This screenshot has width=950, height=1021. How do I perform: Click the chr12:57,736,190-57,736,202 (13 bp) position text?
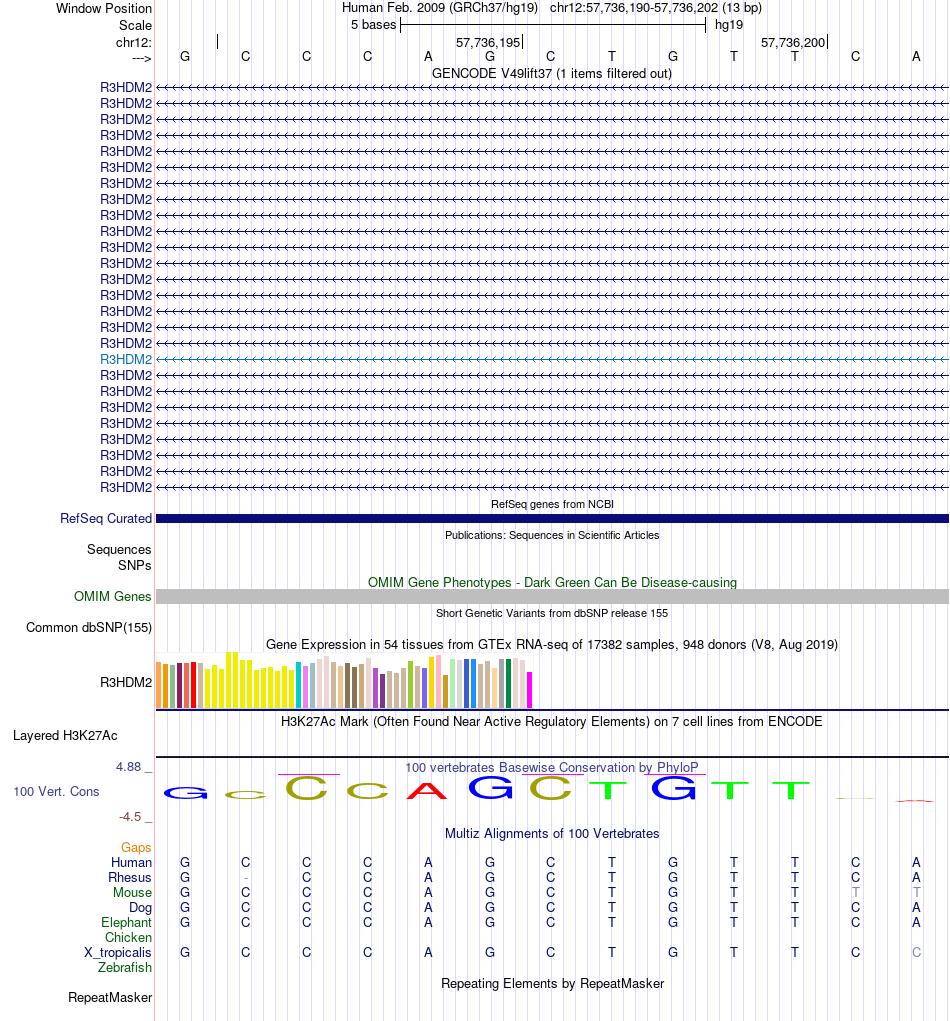pyautogui.click(x=656, y=8)
